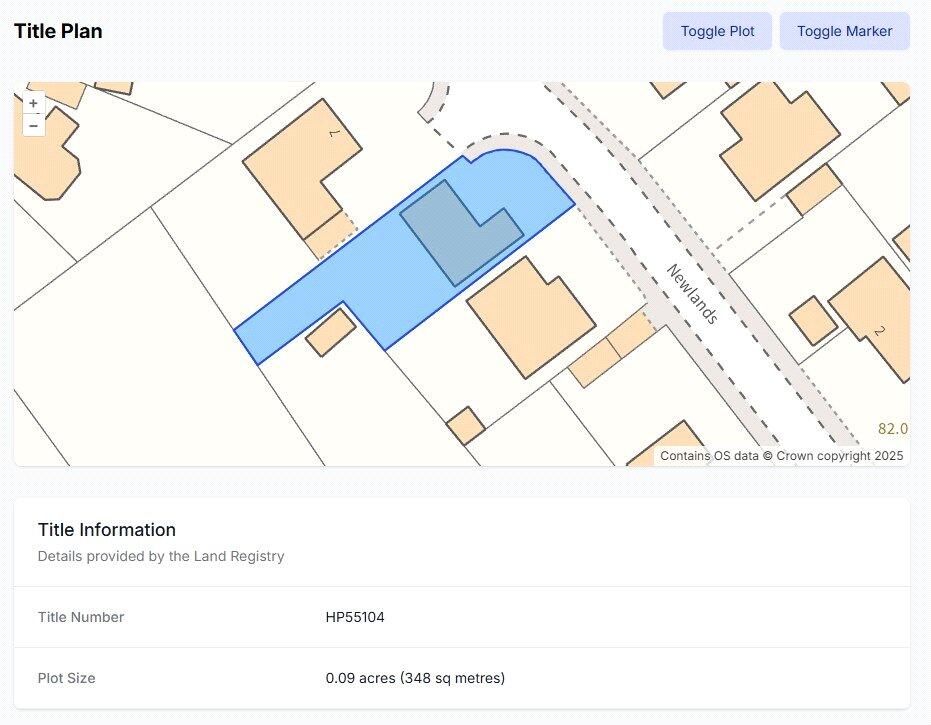Click the Plot Size row label

pos(67,678)
